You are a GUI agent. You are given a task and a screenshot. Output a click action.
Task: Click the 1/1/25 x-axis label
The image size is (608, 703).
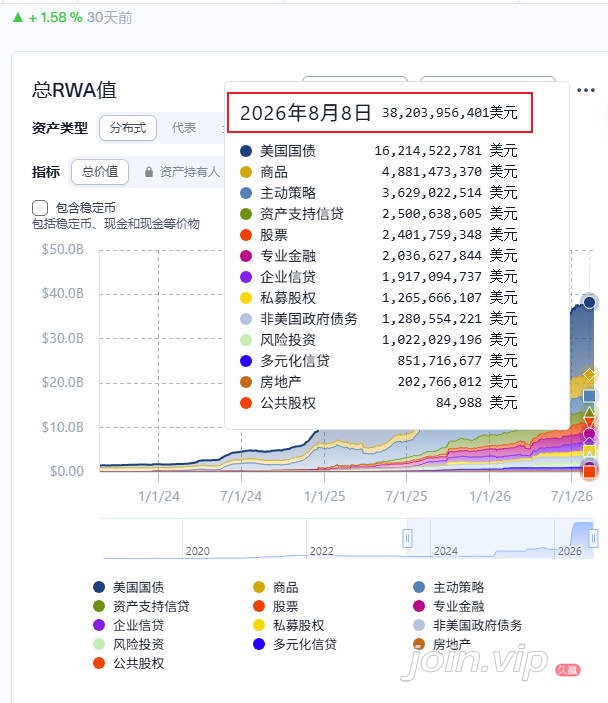[x=325, y=496]
